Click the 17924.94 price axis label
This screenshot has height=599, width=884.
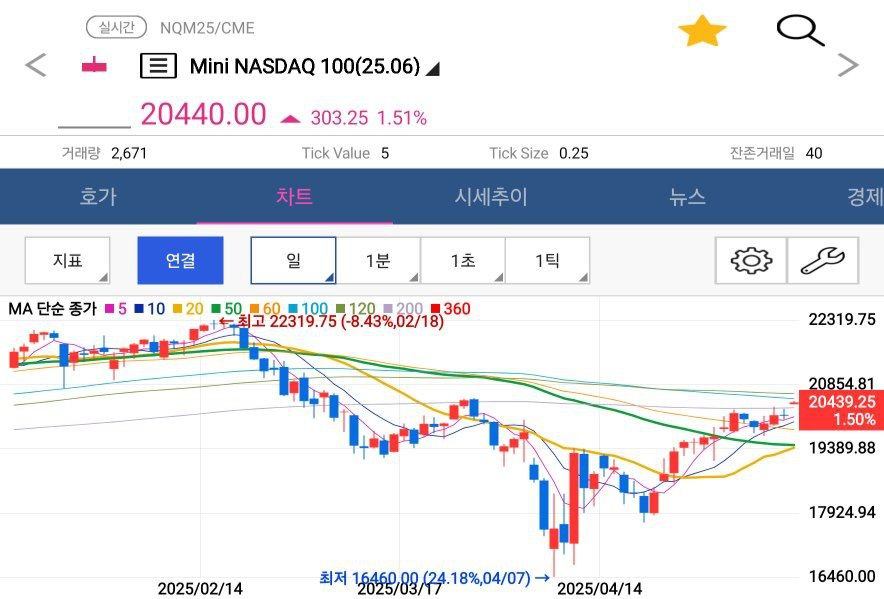[842, 513]
